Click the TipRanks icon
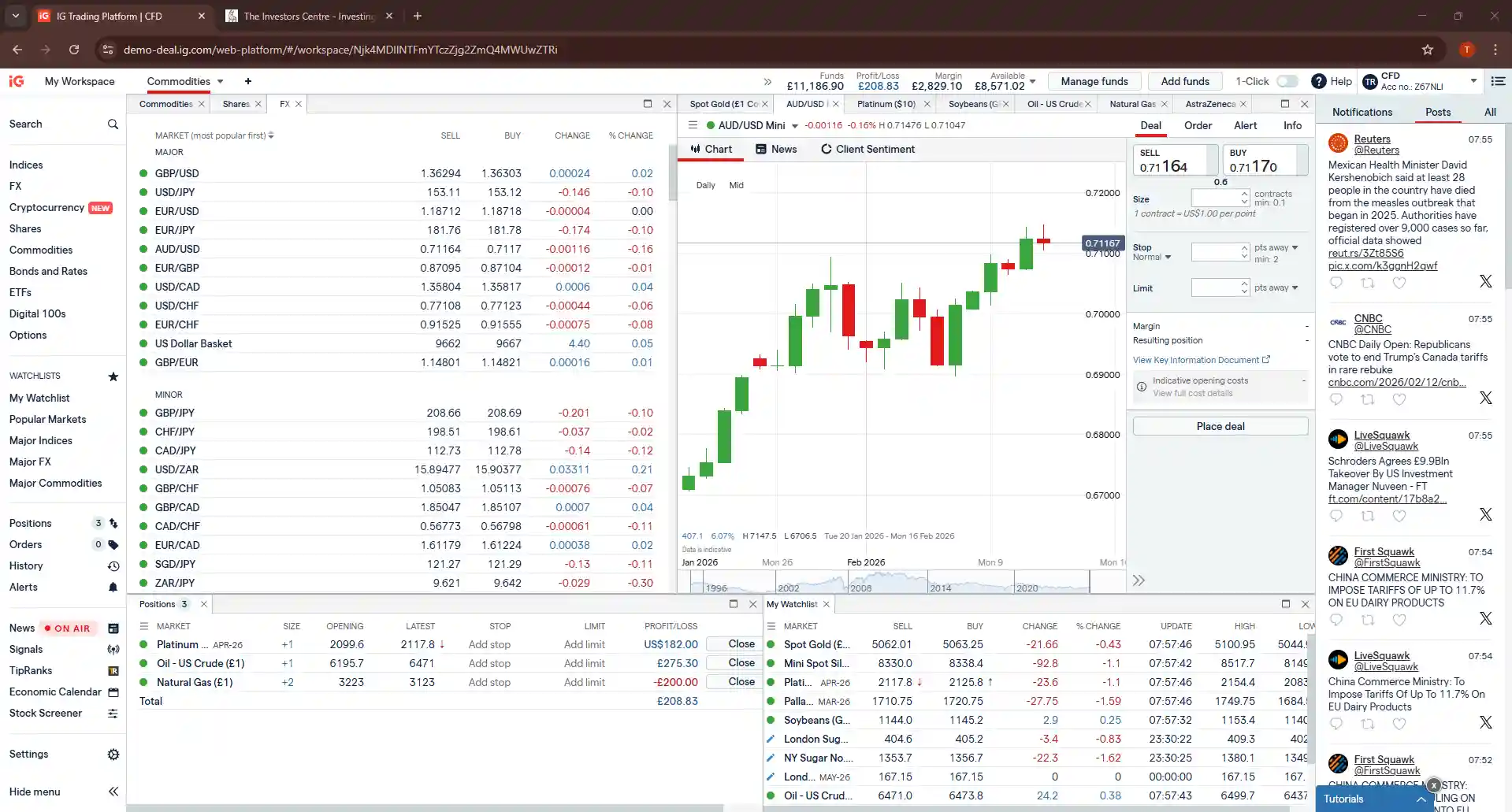1512x812 pixels. point(113,671)
